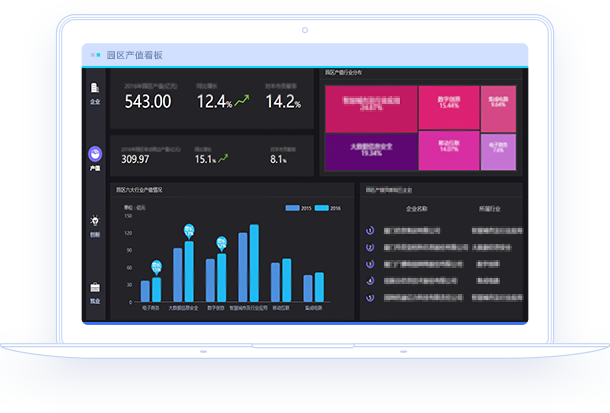This screenshot has width=610, height=413.
Task: Open the 创新 lightbulb sidebar item
Action: pos(95,221)
